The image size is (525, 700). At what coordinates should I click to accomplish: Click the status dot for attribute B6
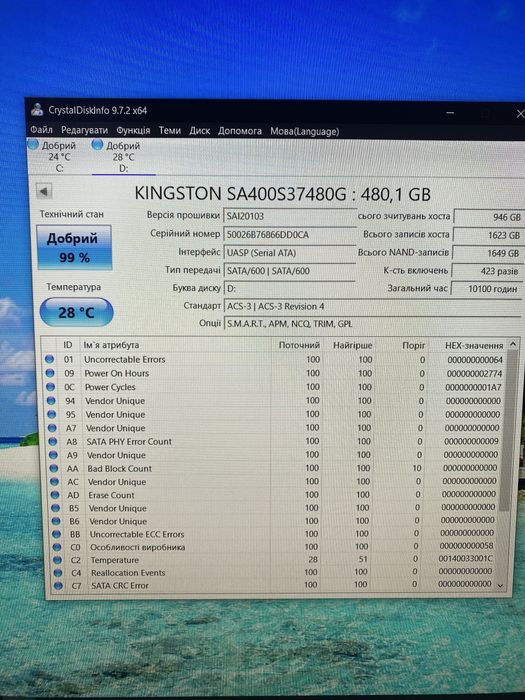click(x=56, y=521)
